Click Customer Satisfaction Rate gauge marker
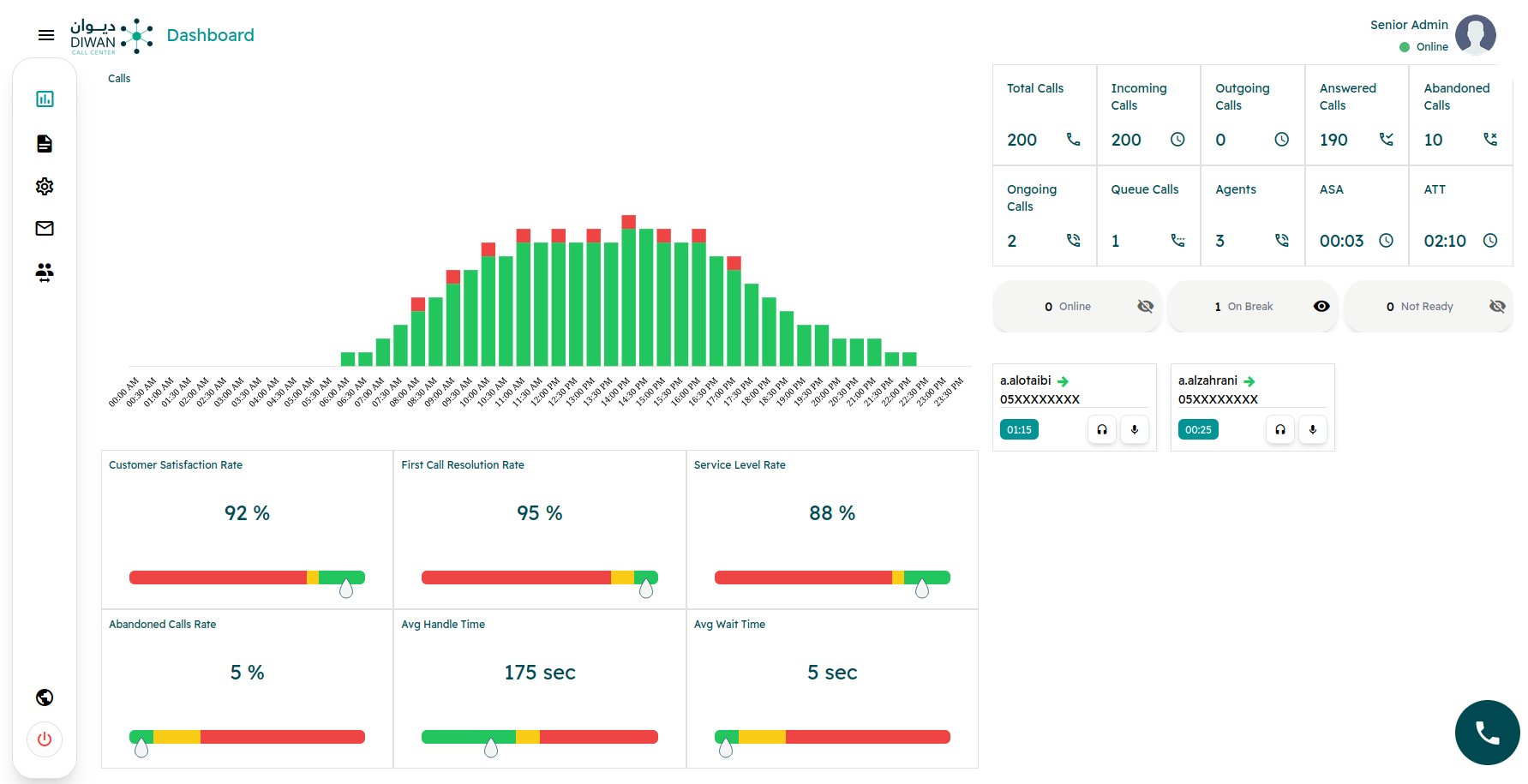Image resolution: width=1528 pixels, height=784 pixels. [x=346, y=588]
